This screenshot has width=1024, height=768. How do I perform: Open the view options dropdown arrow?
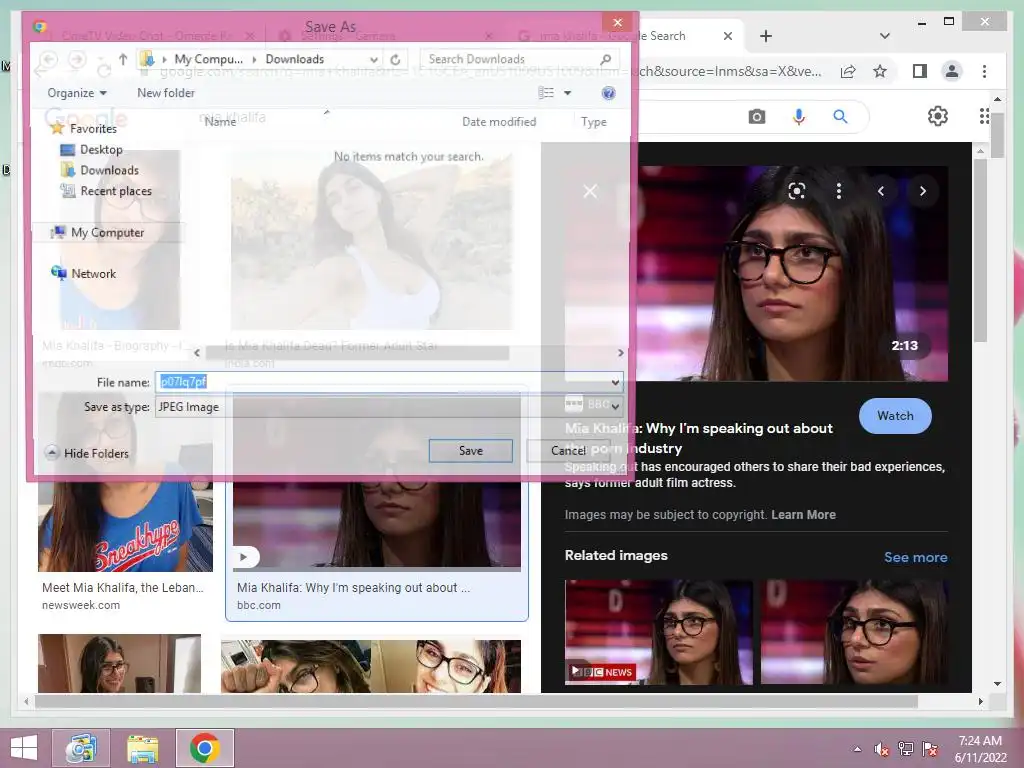(568, 93)
